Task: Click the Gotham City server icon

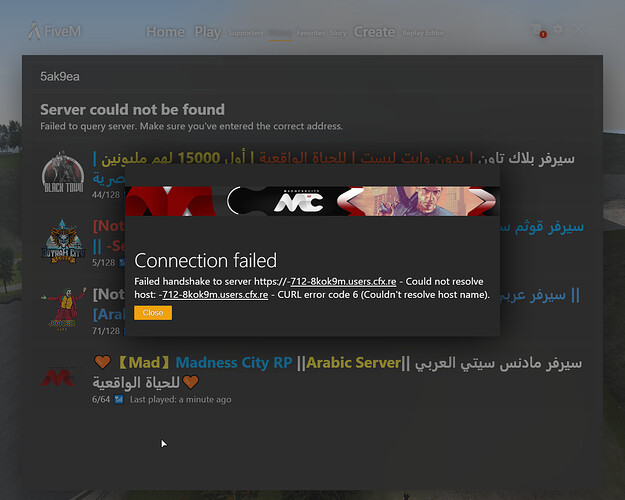Action: click(x=63, y=241)
